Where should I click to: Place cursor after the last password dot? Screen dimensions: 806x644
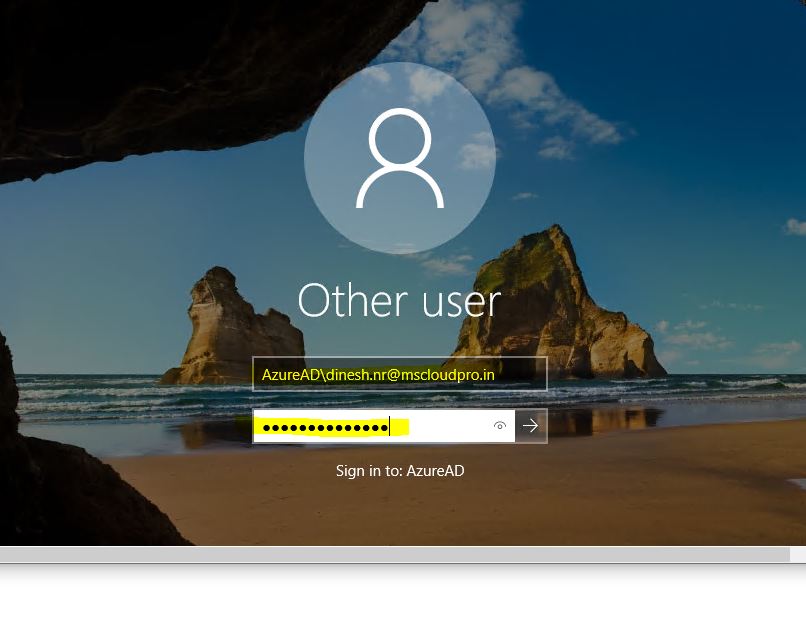390,427
